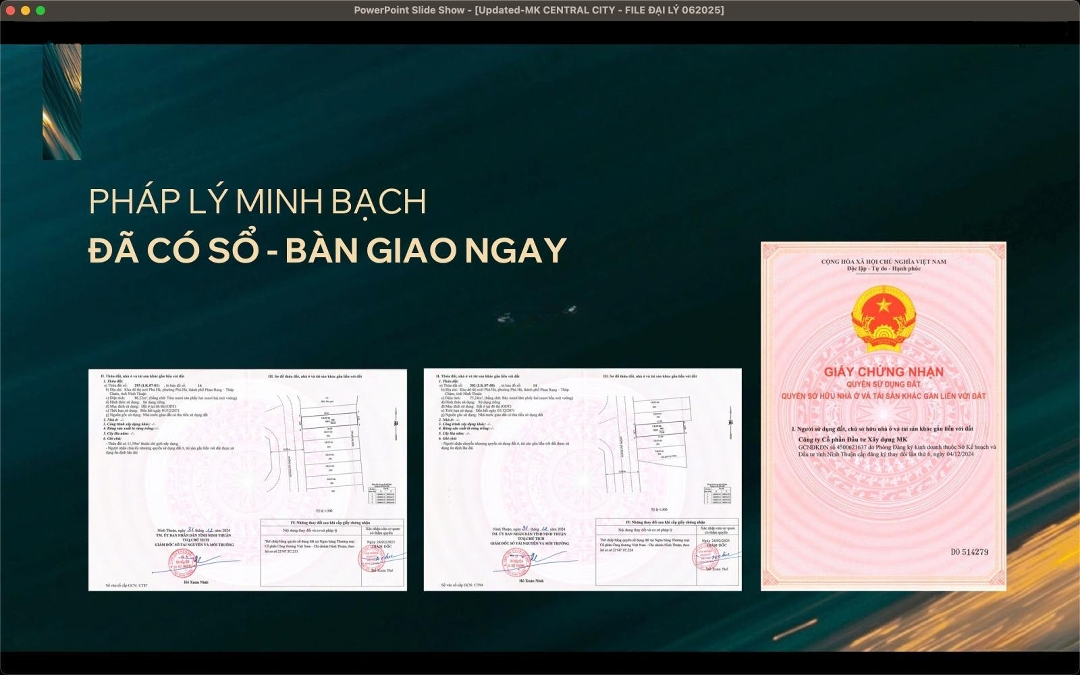Screen dimensions: 1080x675
Task: Select the left land certificate scan
Action: (247, 479)
